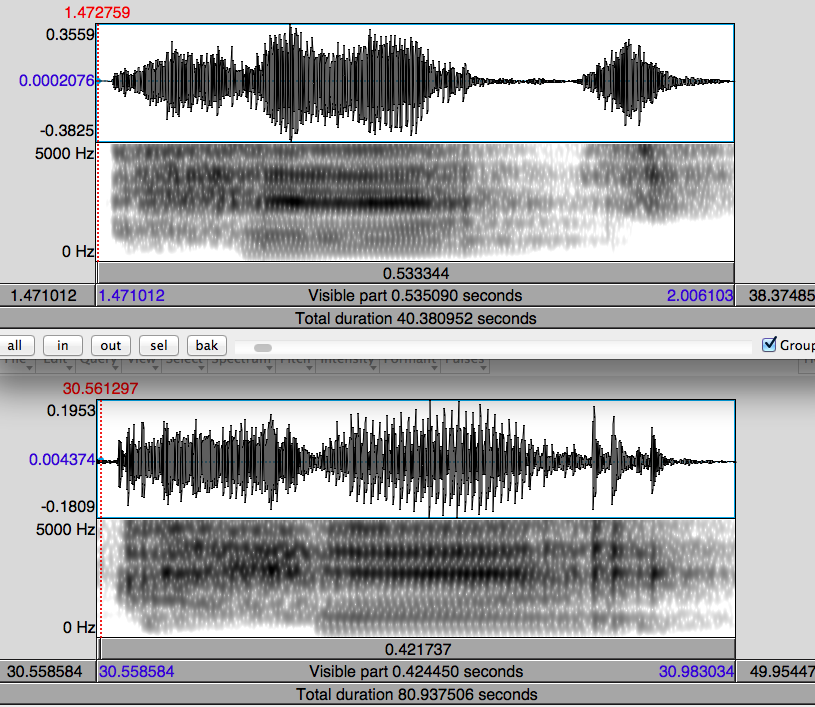This screenshot has height=707, width=815.
Task: Click inside the upper window's waveform
Action: pos(415,82)
